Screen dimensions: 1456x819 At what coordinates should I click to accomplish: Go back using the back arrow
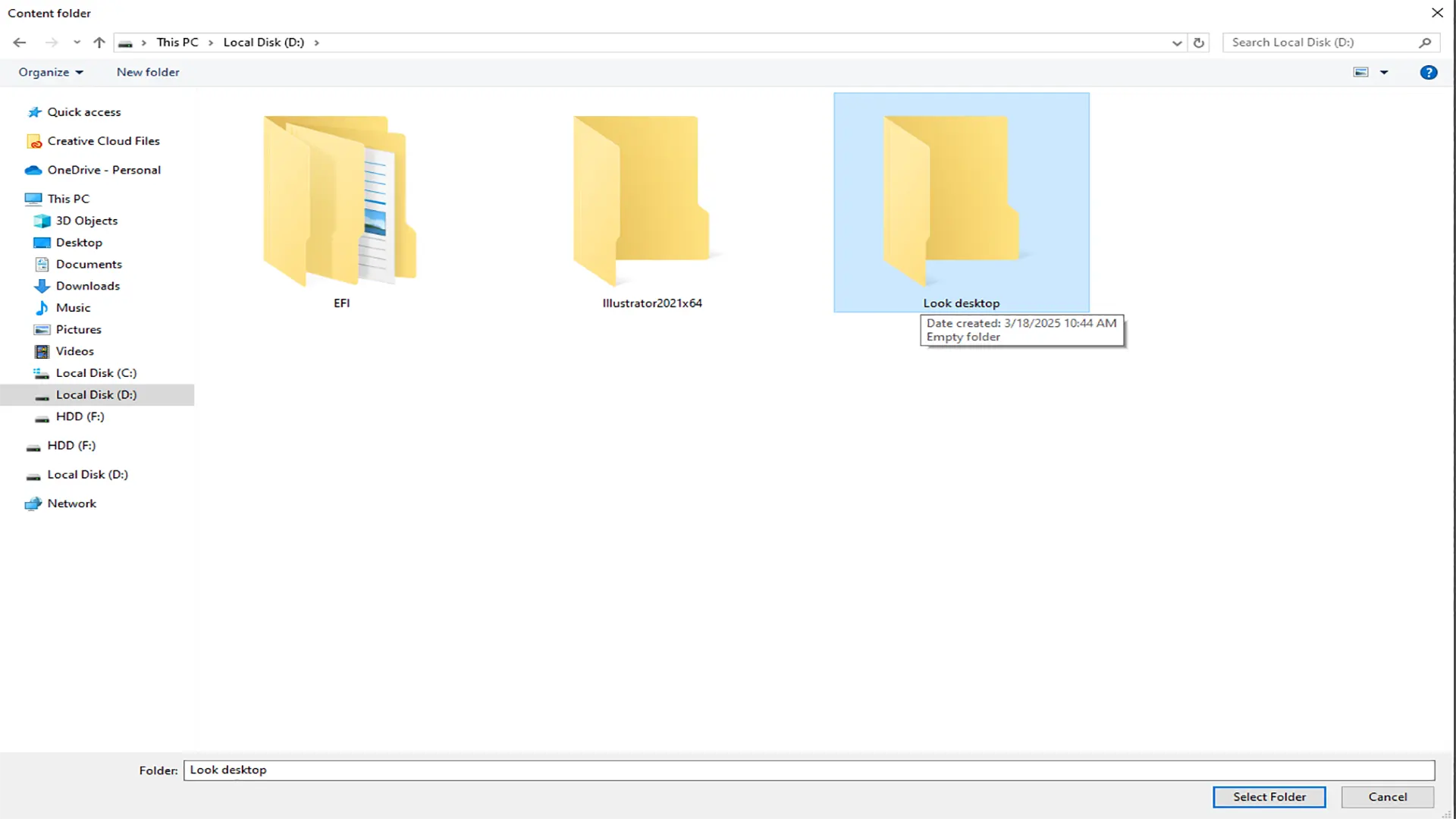tap(20, 42)
